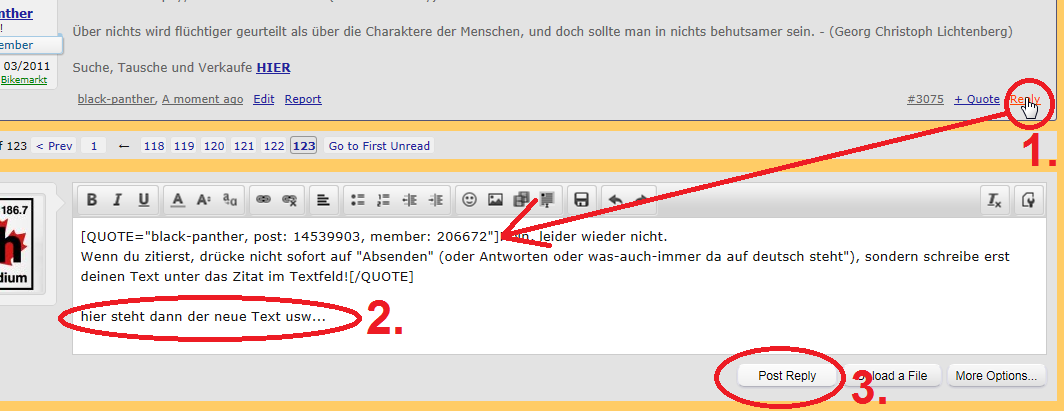Toggle underline formatting button
The image size is (1064, 411).
[x=144, y=199]
